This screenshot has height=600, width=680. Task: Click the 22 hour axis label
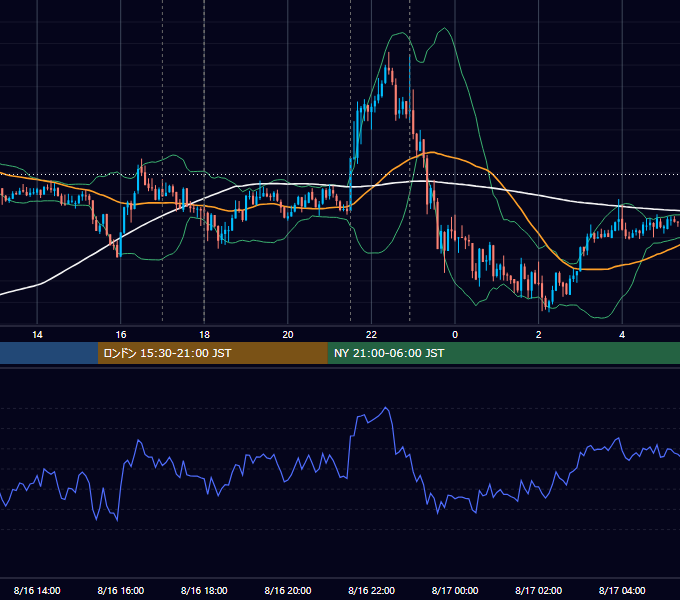coord(371,335)
